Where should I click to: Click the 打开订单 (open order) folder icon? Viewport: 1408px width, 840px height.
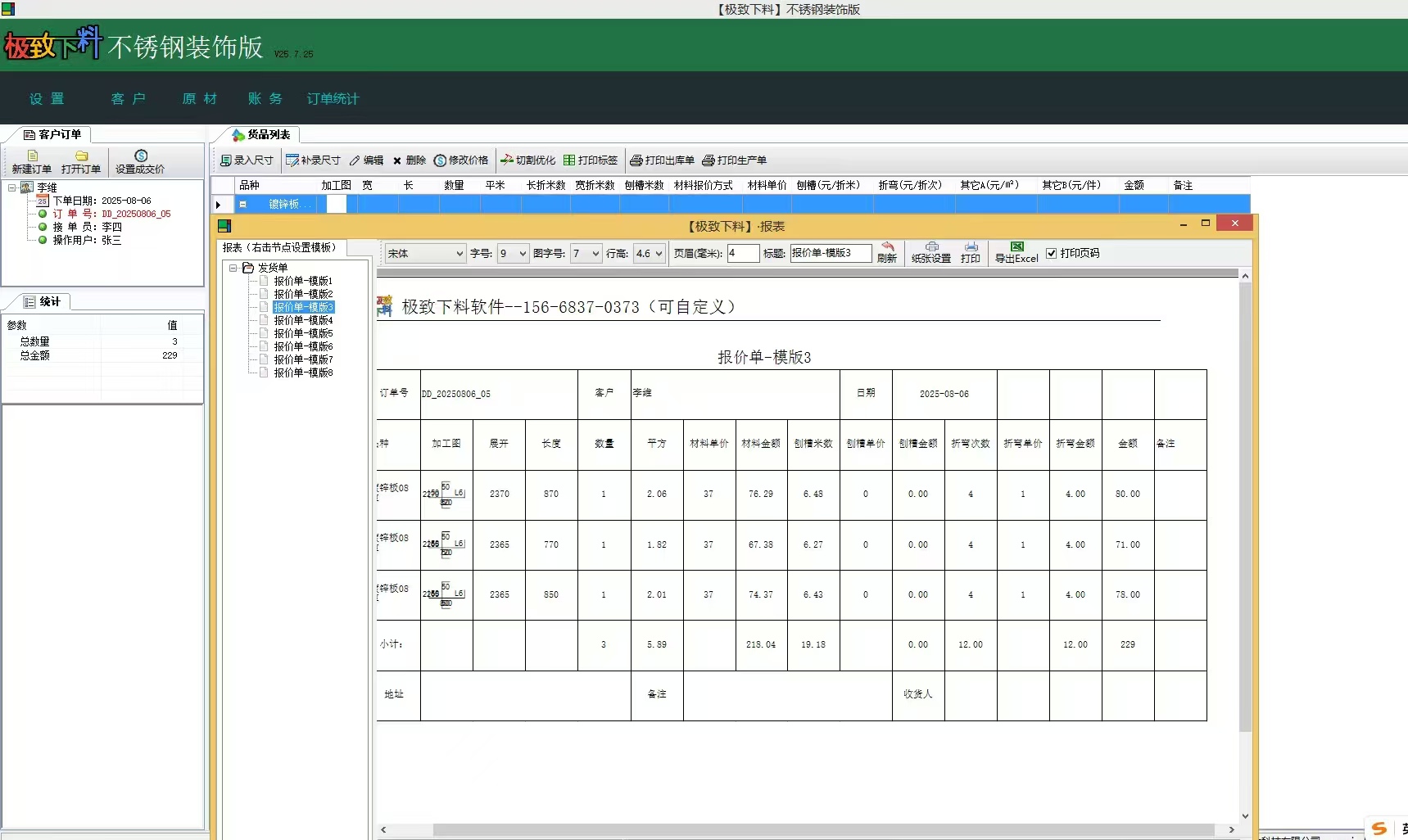[81, 156]
